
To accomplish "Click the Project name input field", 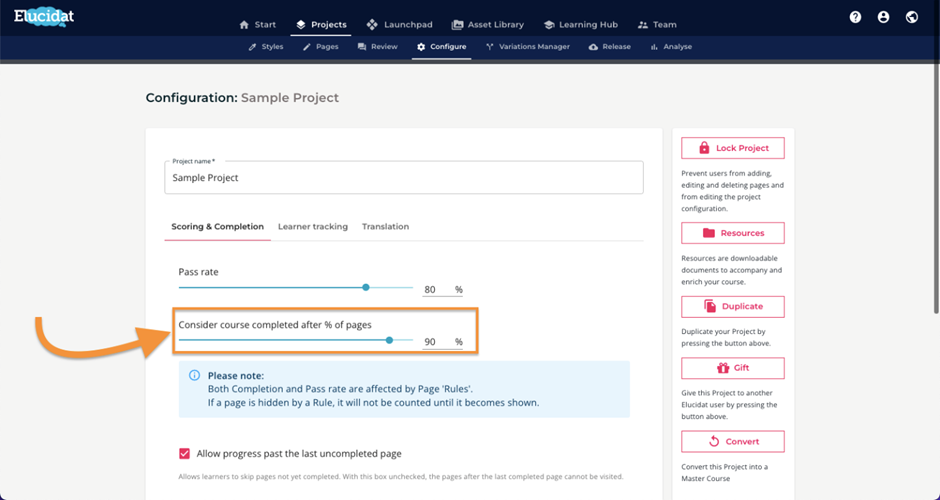I will (404, 177).
